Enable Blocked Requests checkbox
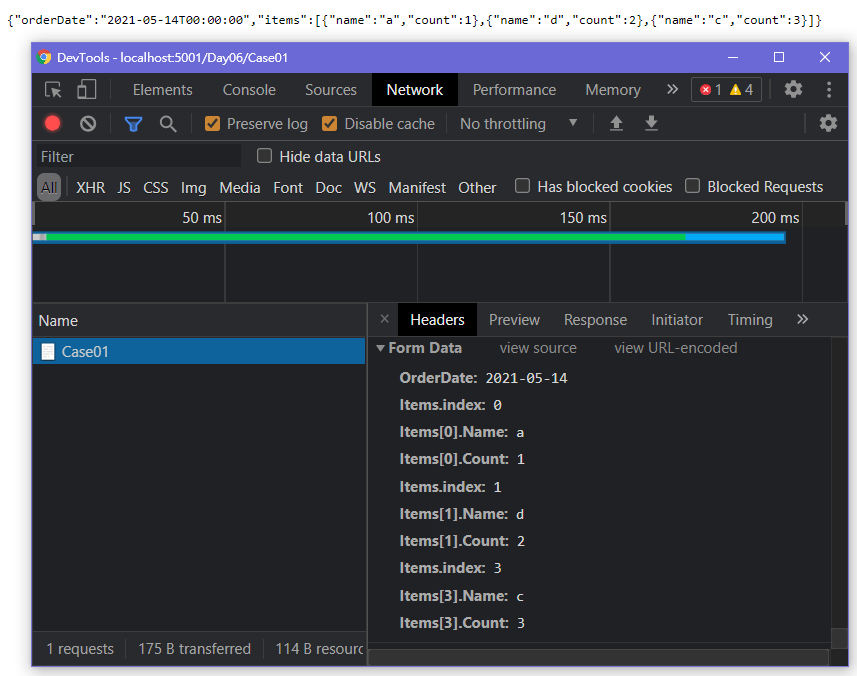The width and height of the screenshot is (857, 676). 692,186
